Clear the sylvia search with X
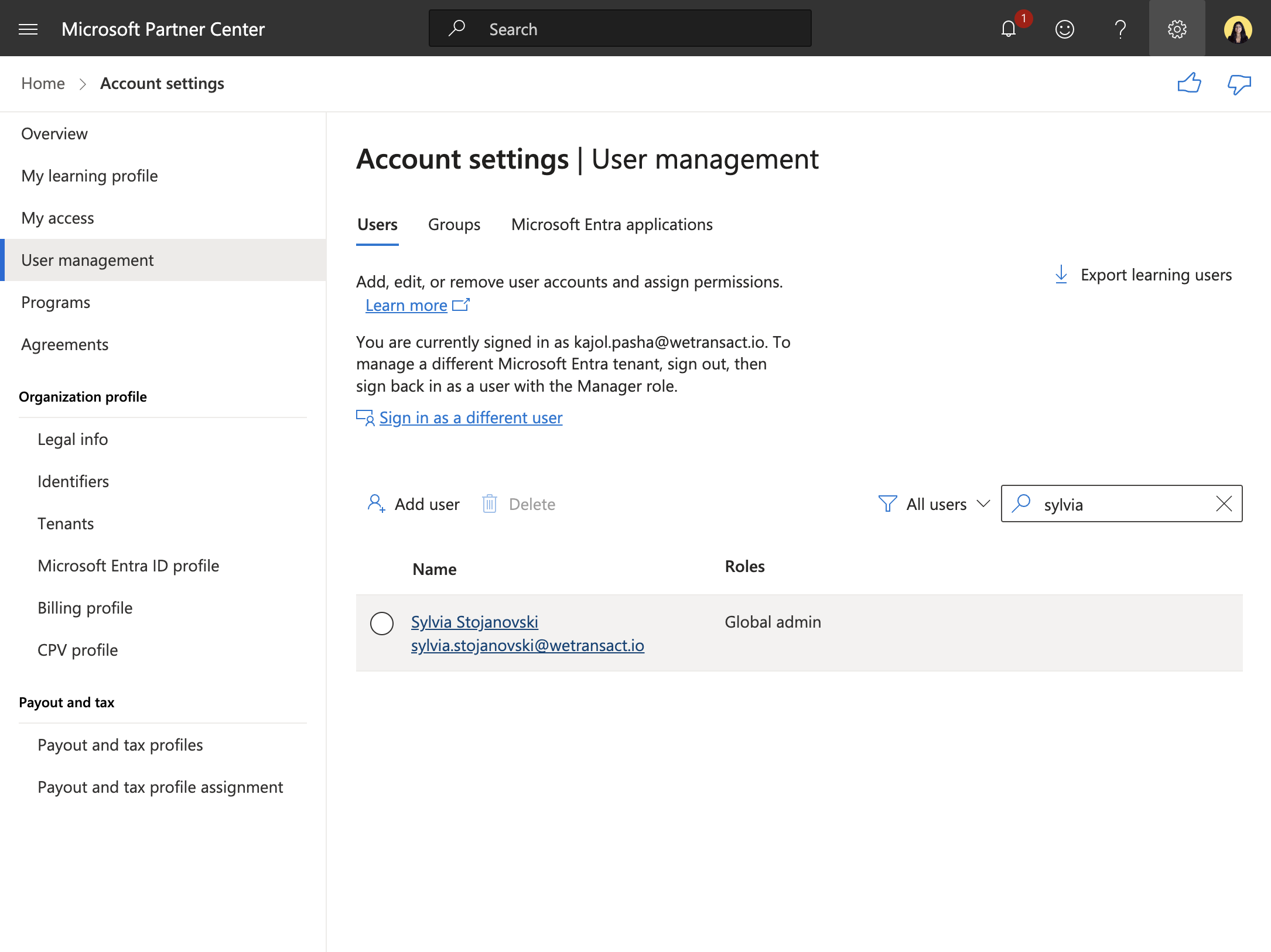This screenshot has width=1271, height=952. (x=1224, y=504)
